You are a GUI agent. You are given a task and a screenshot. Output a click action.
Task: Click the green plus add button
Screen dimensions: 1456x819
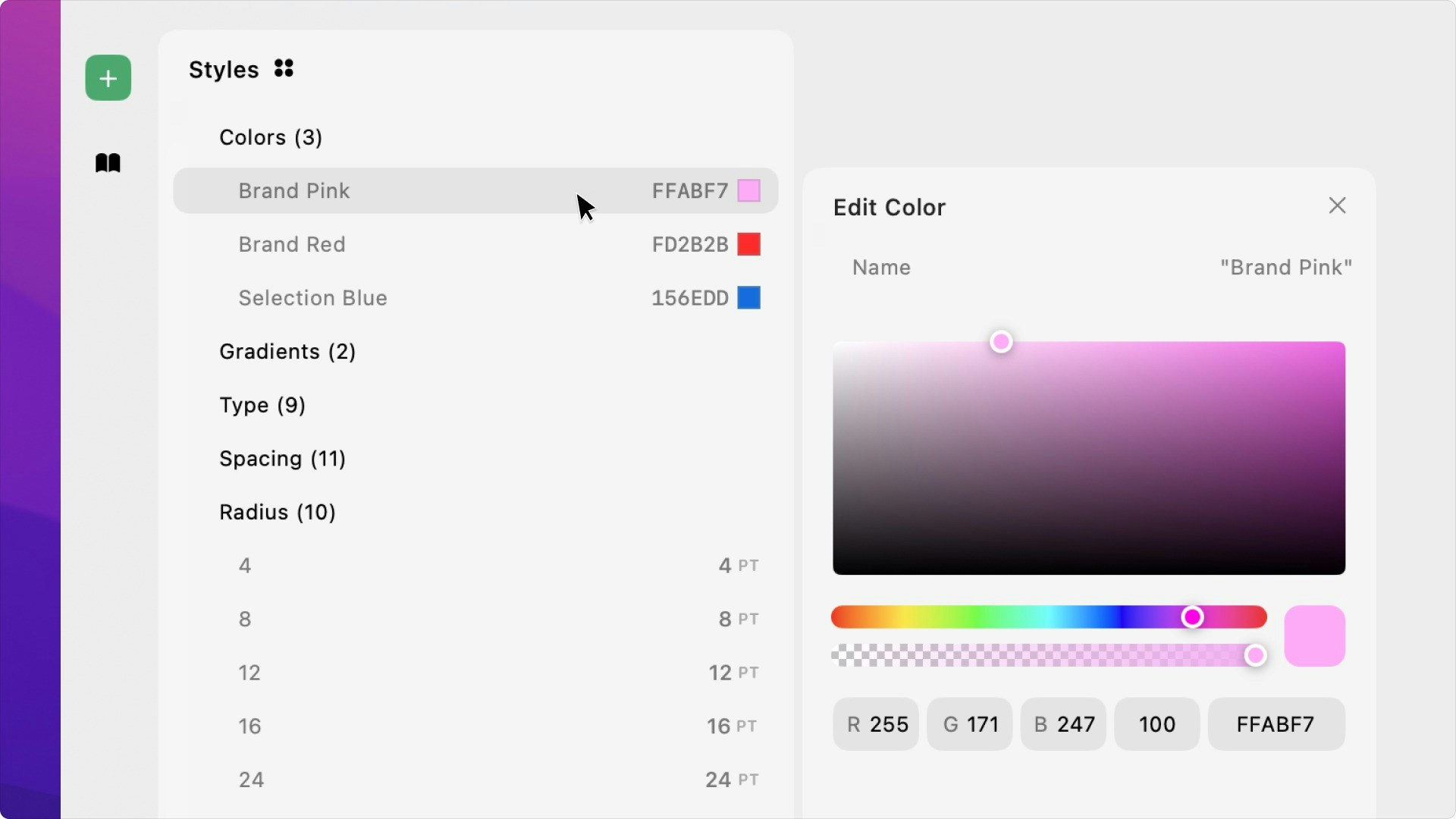[x=108, y=77]
